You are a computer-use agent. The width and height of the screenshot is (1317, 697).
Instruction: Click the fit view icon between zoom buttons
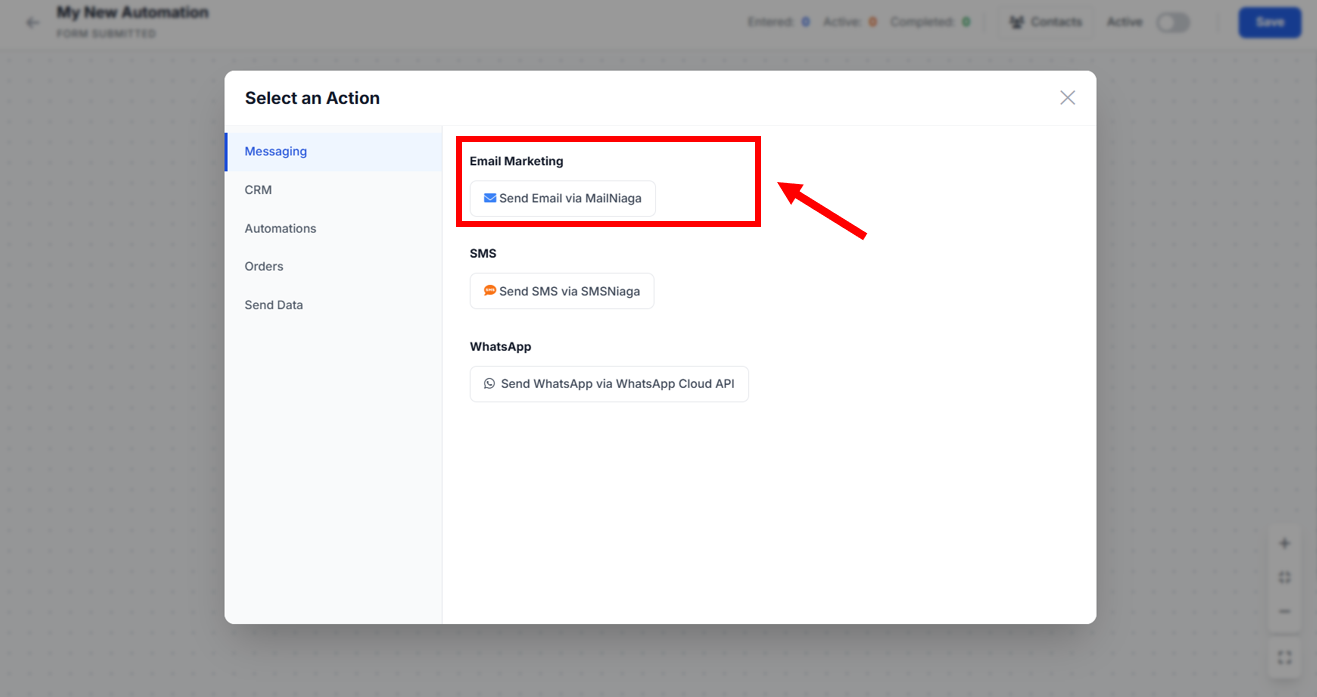pos(1285,578)
